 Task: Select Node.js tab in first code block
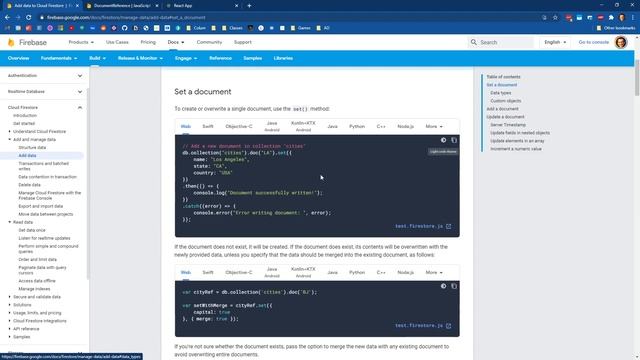(405, 127)
